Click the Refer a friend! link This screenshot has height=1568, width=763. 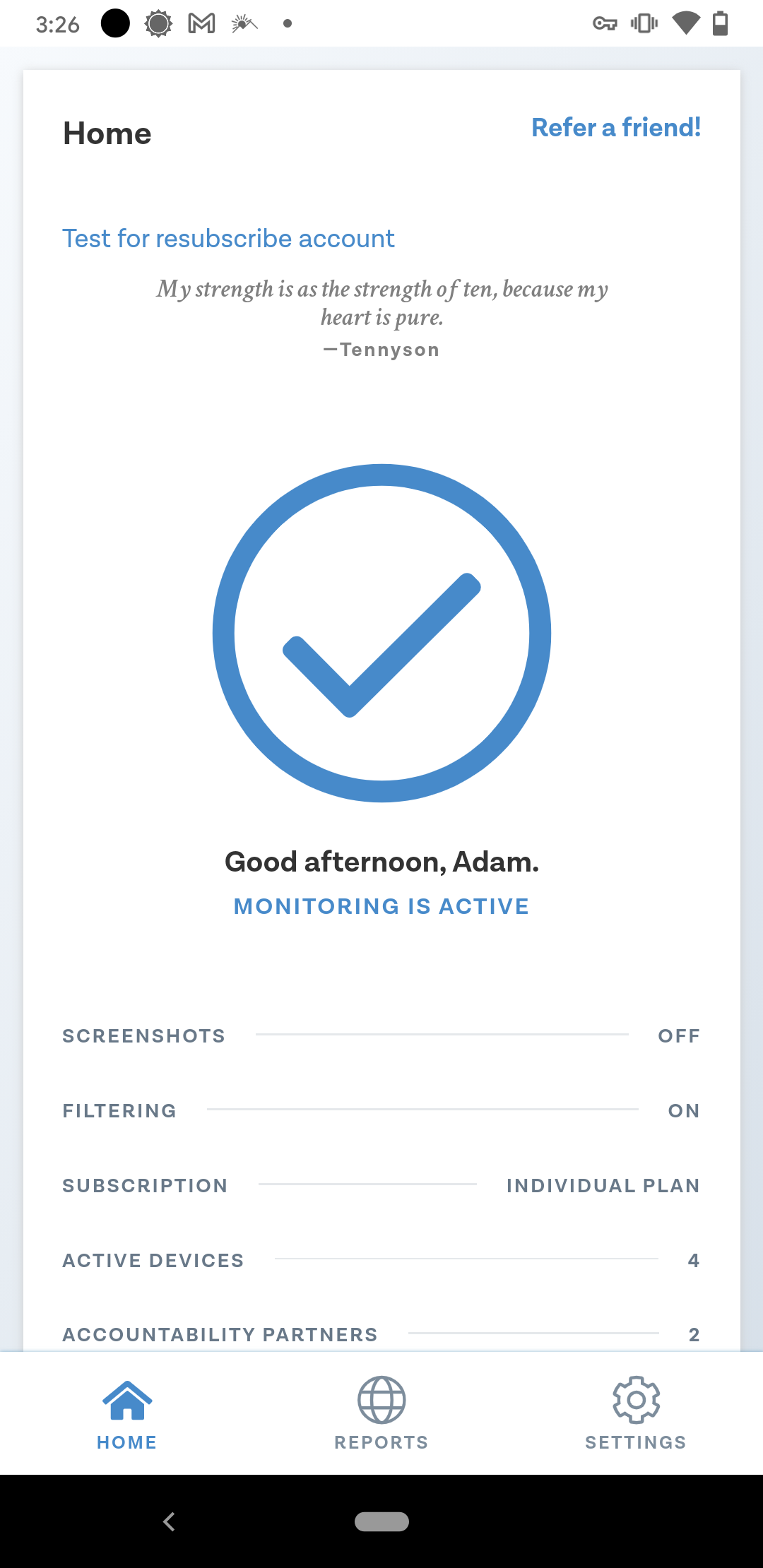(x=616, y=128)
